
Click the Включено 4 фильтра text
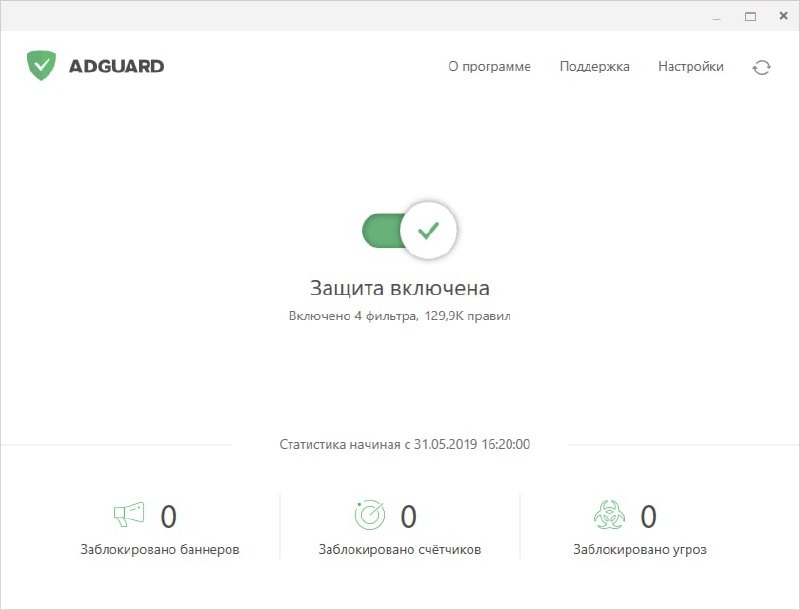(353, 316)
